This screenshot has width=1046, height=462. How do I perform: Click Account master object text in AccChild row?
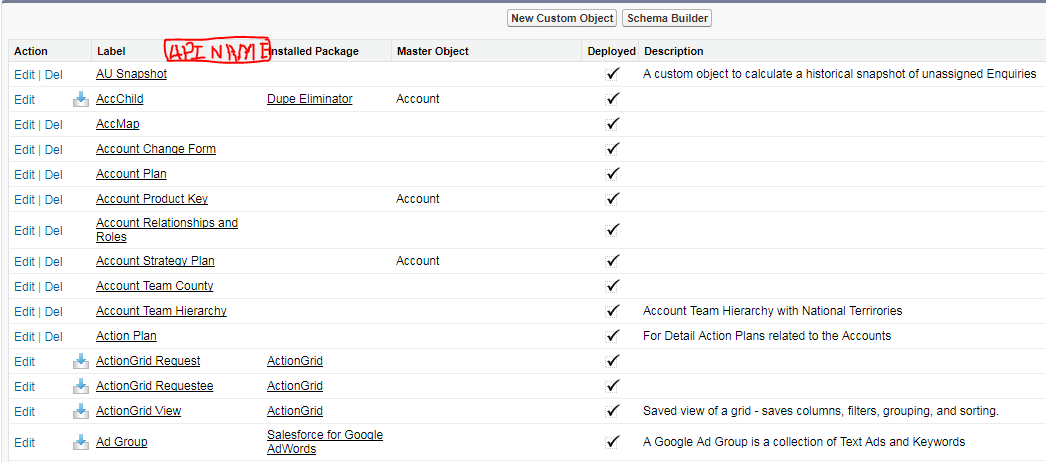point(418,99)
